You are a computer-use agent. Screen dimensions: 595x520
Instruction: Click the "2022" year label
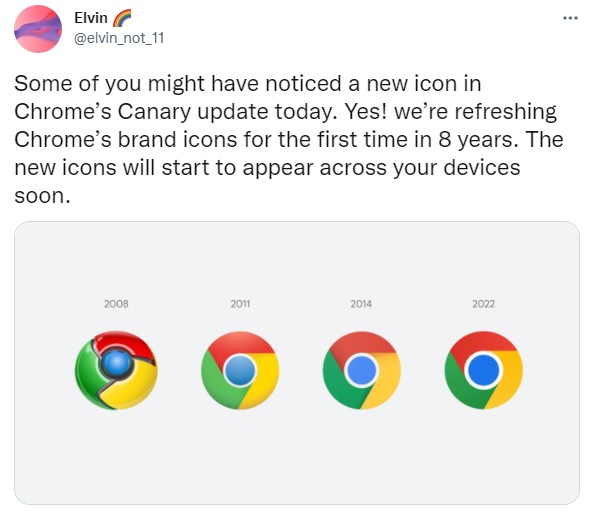click(483, 304)
